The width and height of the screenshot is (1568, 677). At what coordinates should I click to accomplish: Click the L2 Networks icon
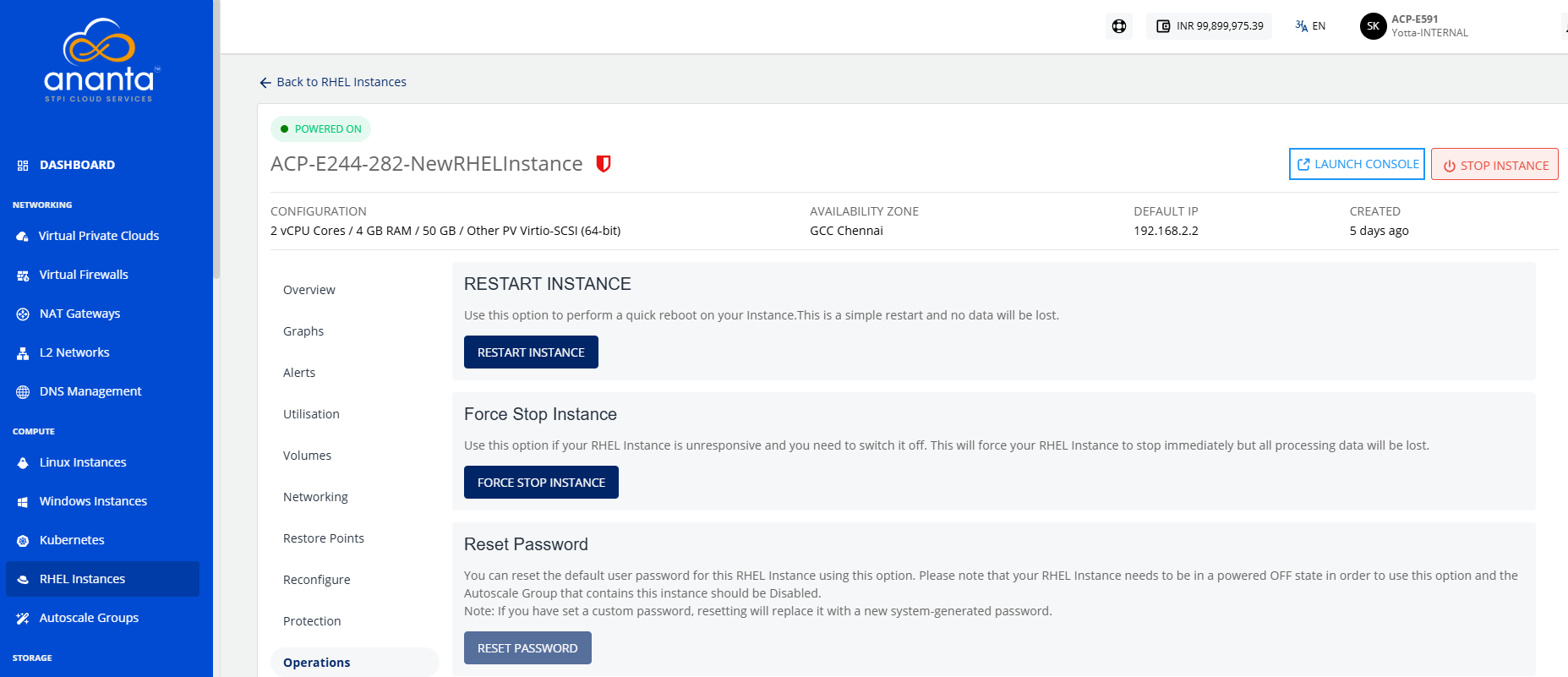click(23, 353)
